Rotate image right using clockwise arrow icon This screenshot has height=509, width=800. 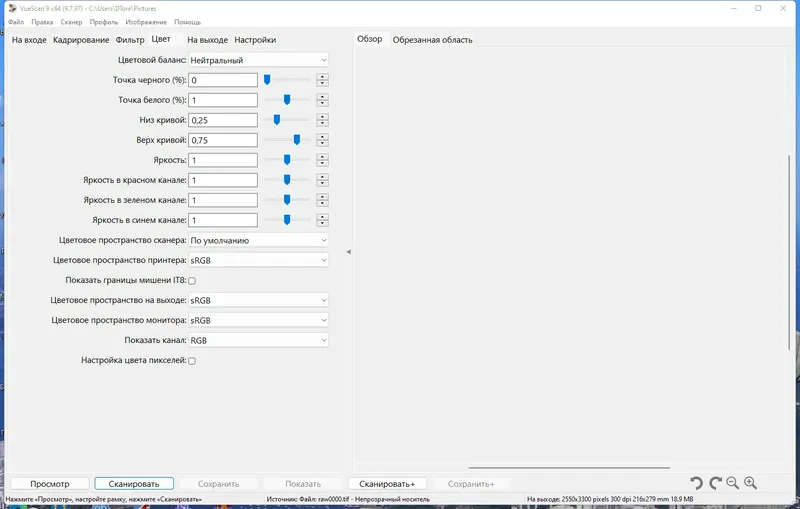(715, 483)
